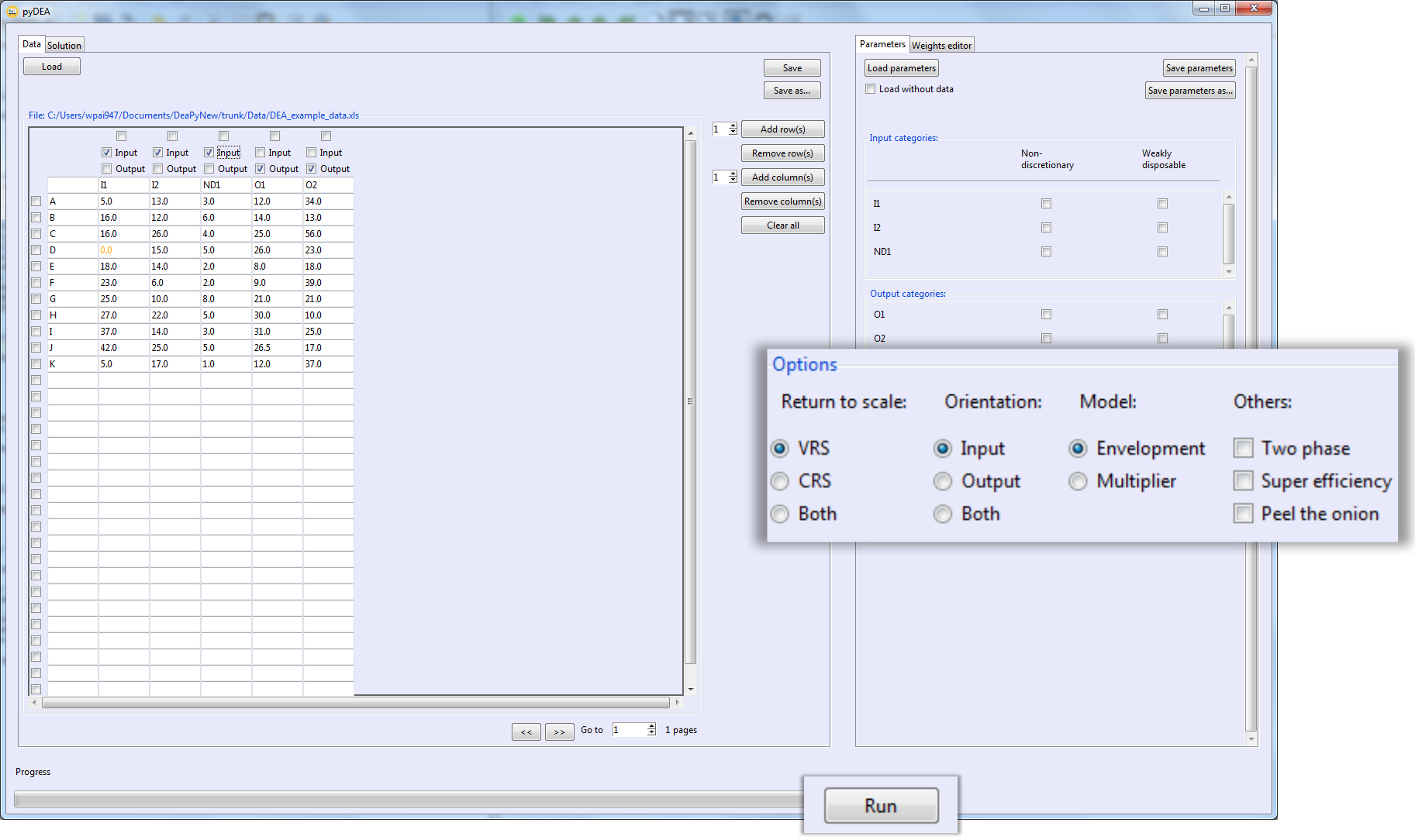Click scroll-down arrow of input categories list
The height and width of the screenshot is (840, 1415).
point(1229,272)
